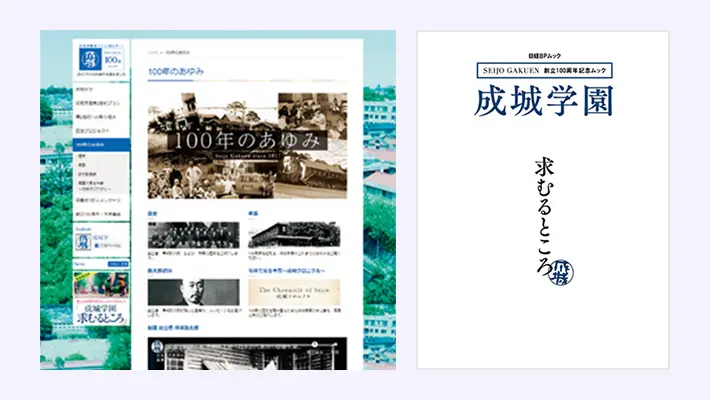Click the SEIJO GAKUEN boxed label on cover
The image size is (710, 400).
[x=543, y=70]
